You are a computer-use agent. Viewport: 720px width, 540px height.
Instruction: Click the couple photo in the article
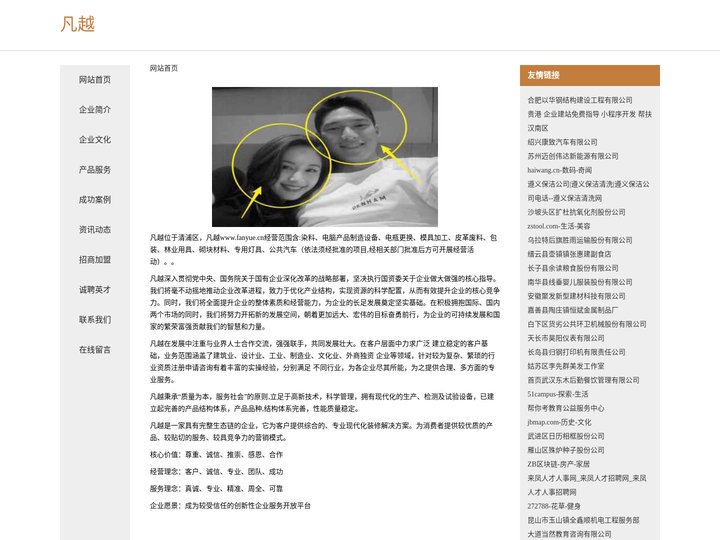(325, 157)
